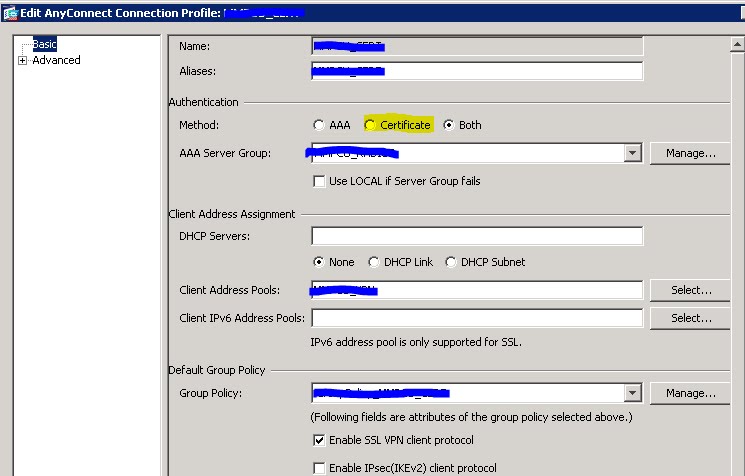Click the AAA Server Group label
The width and height of the screenshot is (745, 476).
click(x=225, y=153)
